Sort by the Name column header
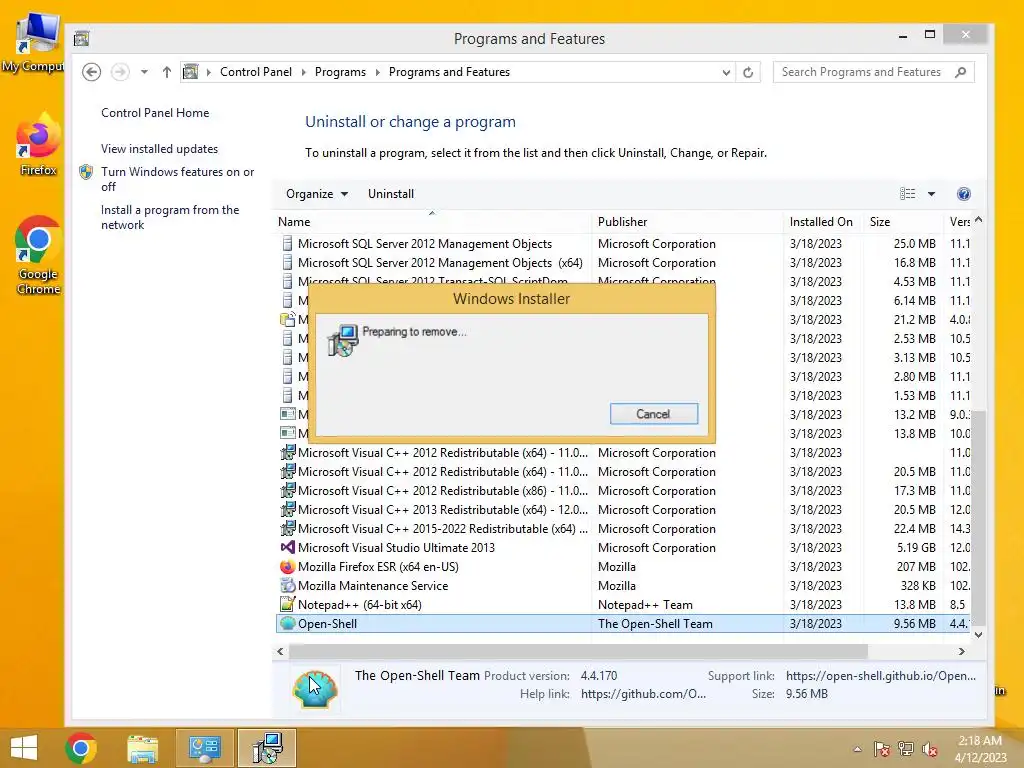 [432, 222]
